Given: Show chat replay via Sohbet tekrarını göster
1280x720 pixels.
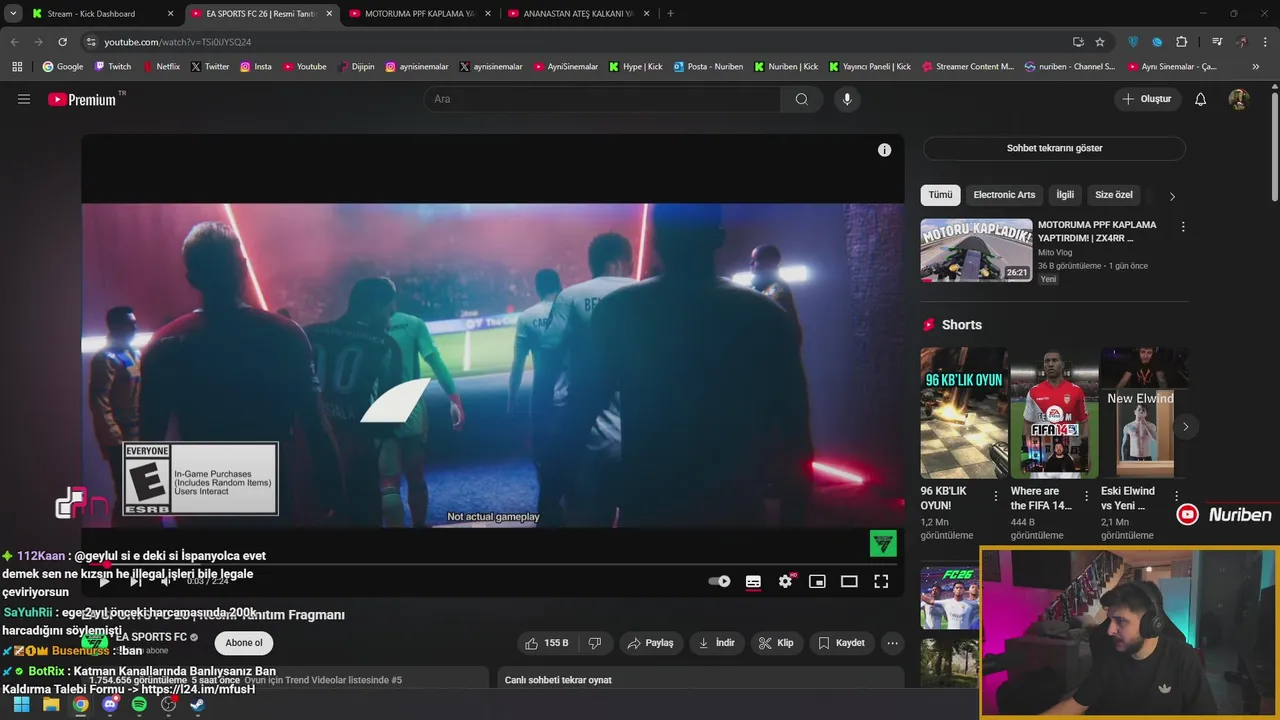Looking at the screenshot, I should 1054,148.
